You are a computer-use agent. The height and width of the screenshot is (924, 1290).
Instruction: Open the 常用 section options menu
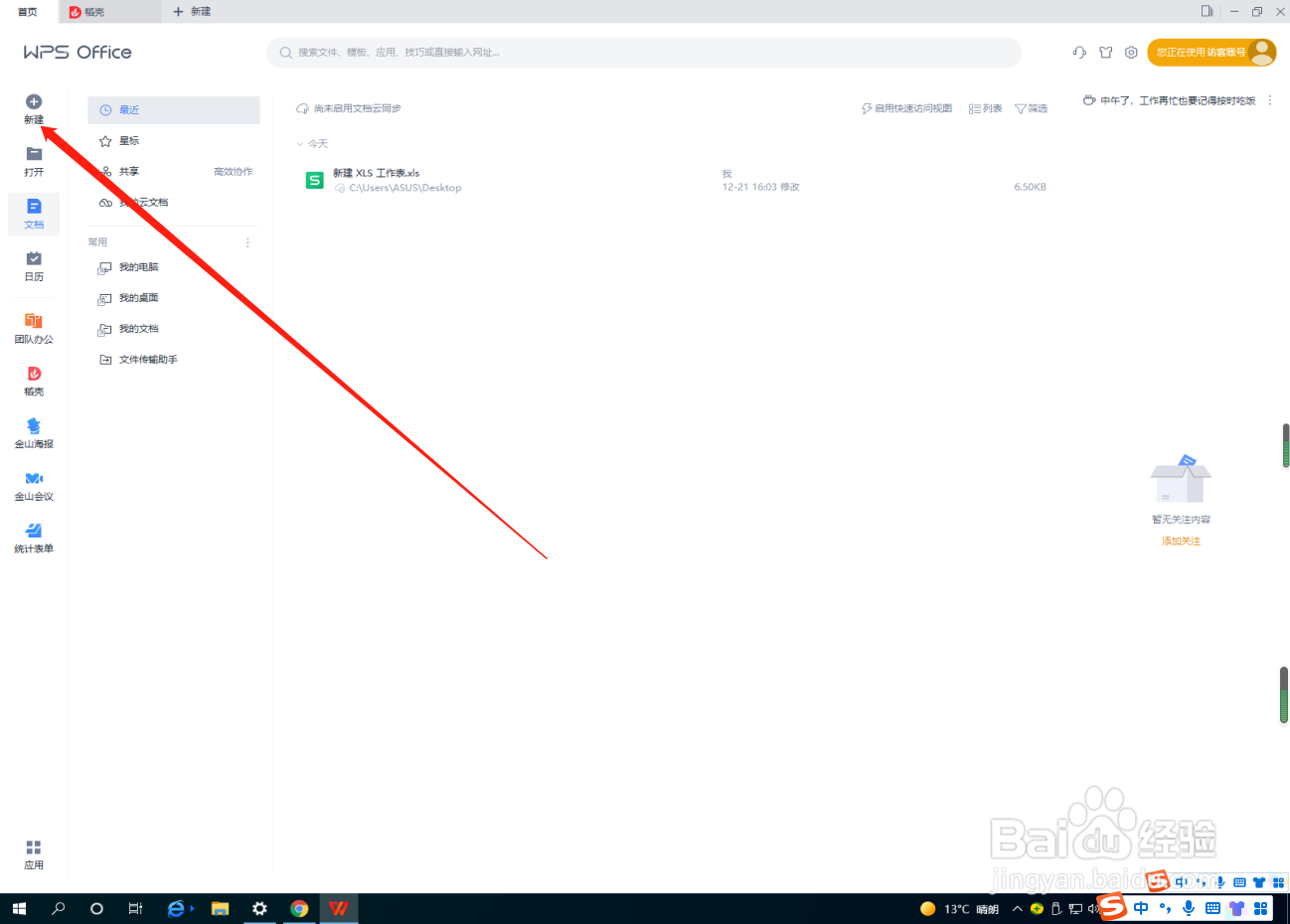pyautogui.click(x=246, y=241)
